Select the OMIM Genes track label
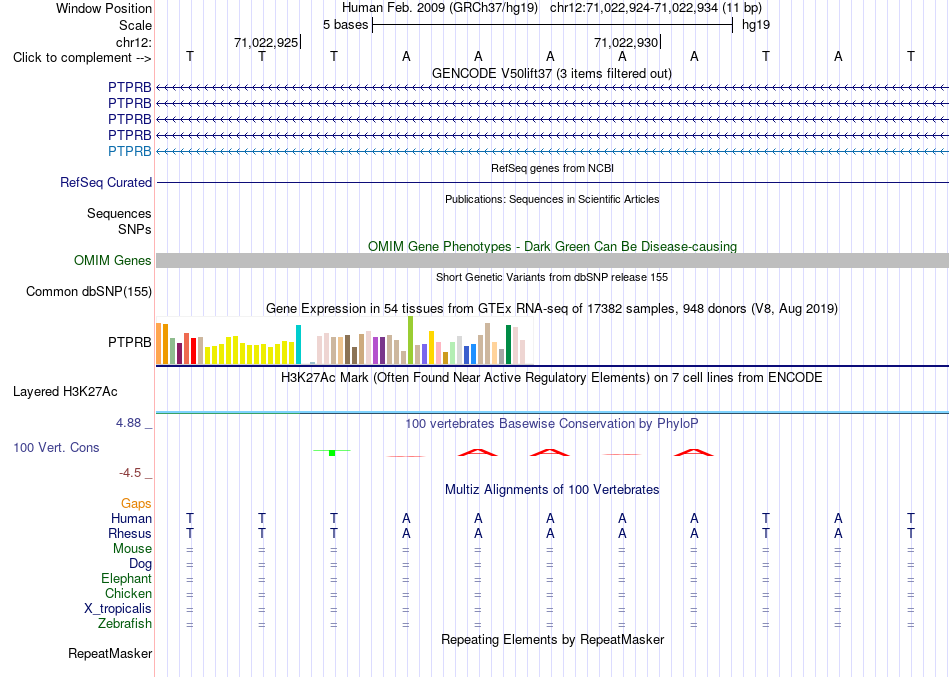This screenshot has height=677, width=950. coord(113,261)
